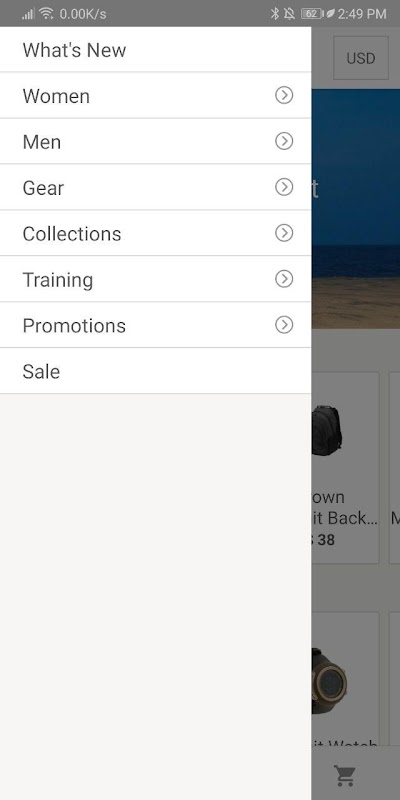Expand the Men category arrow

click(x=284, y=141)
